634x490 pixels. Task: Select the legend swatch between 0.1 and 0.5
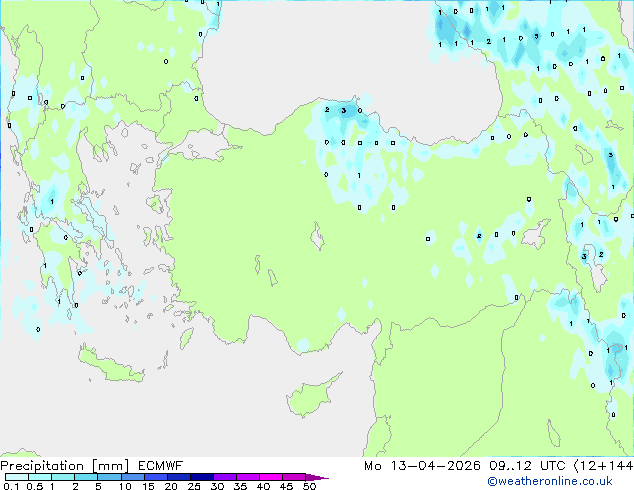point(17,477)
